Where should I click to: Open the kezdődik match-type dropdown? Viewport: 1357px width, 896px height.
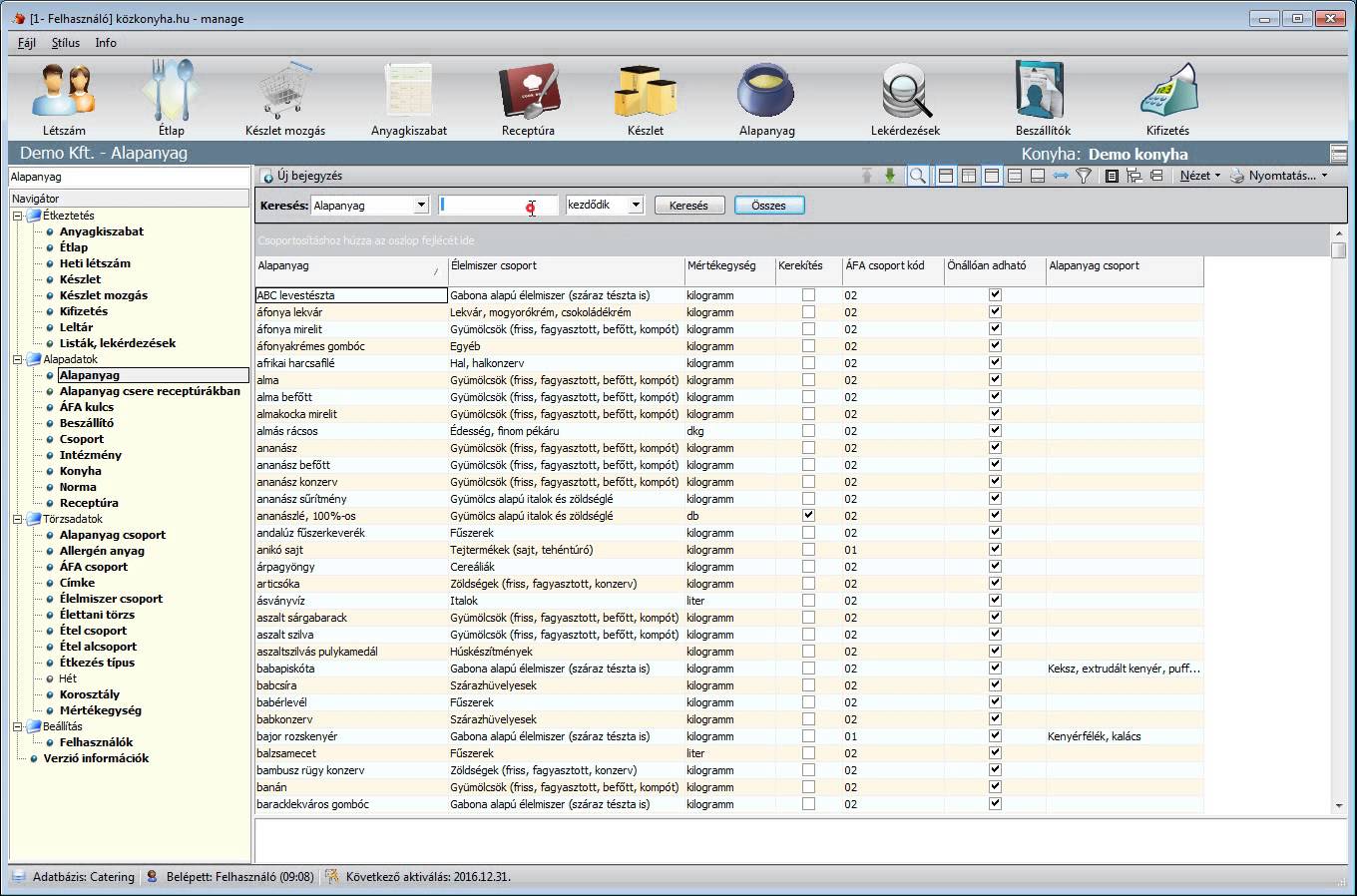click(x=635, y=206)
